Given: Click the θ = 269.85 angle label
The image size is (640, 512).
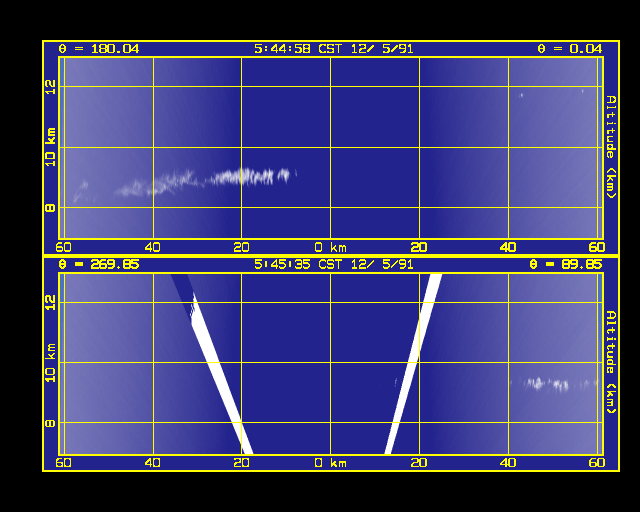Looking at the screenshot, I should click(x=99, y=264).
